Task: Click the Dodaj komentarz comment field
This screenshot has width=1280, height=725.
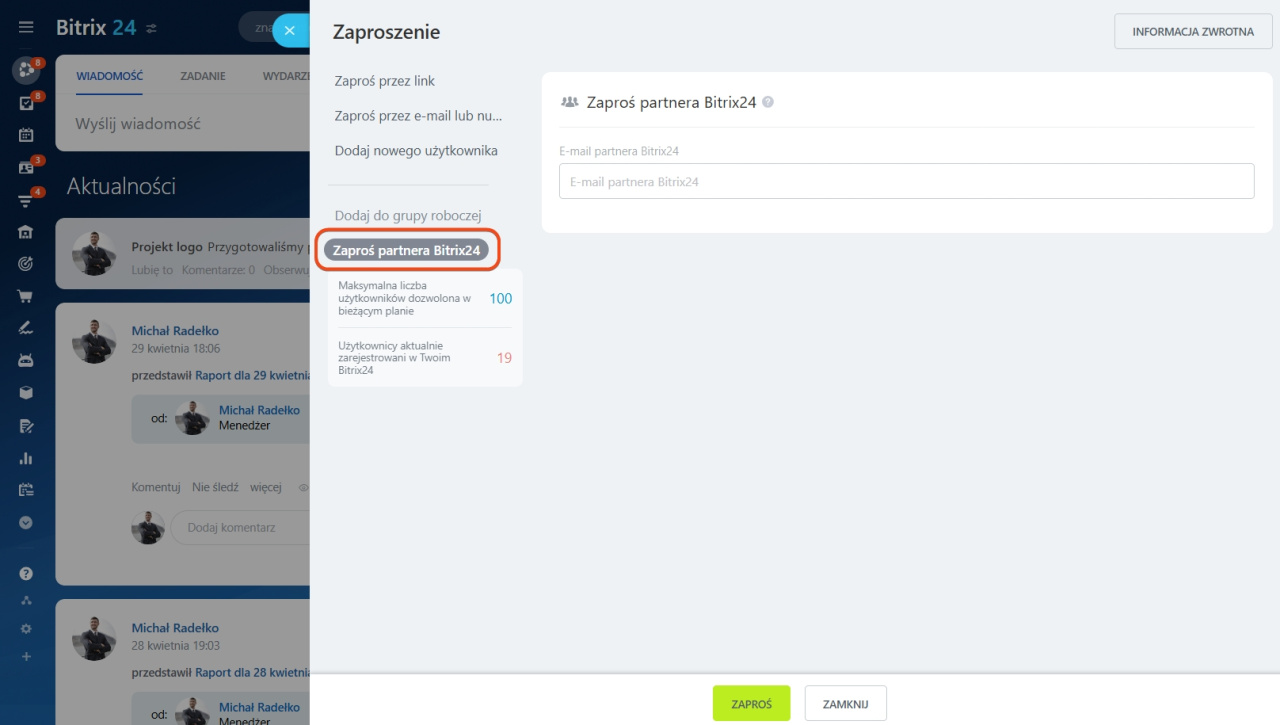Action: click(240, 527)
